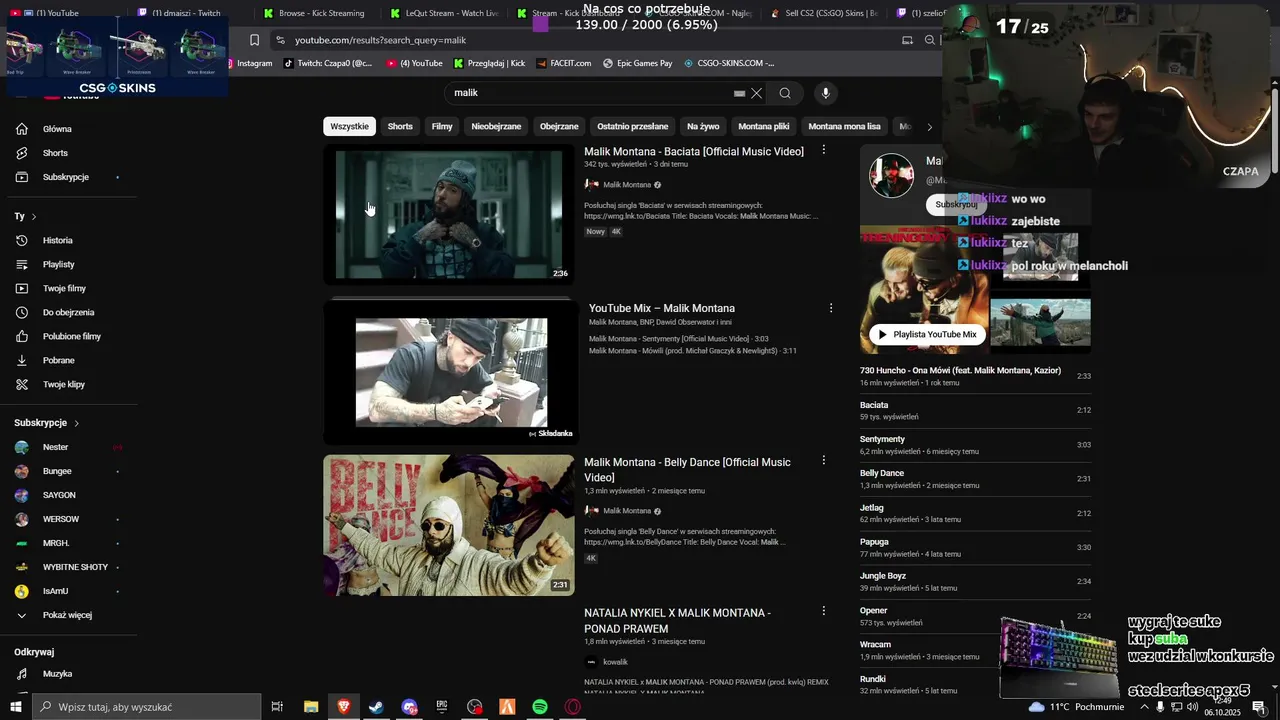This screenshot has width=1280, height=720.
Task: Open Twoje filmy in the sidebar
Action: (x=64, y=289)
